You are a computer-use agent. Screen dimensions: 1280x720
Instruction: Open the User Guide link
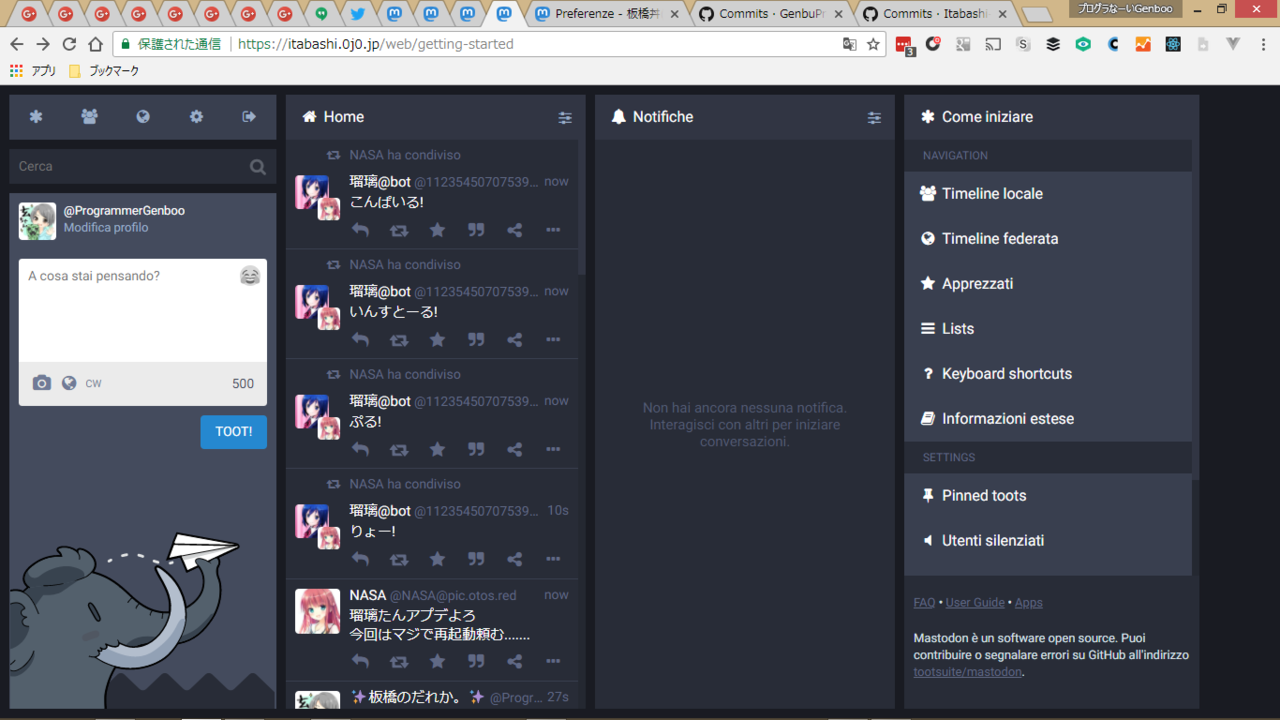coord(975,603)
